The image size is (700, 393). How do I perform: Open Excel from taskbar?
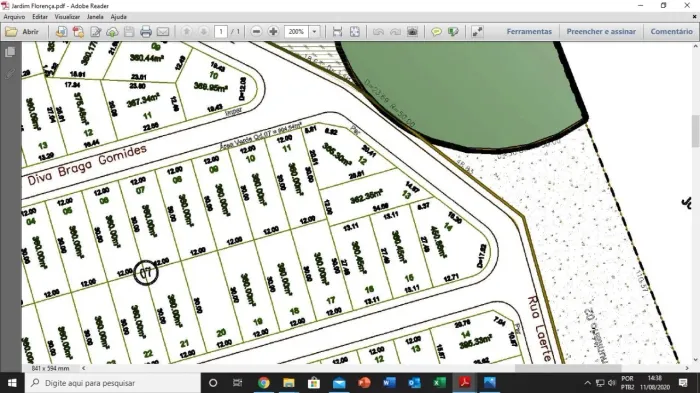coord(439,383)
